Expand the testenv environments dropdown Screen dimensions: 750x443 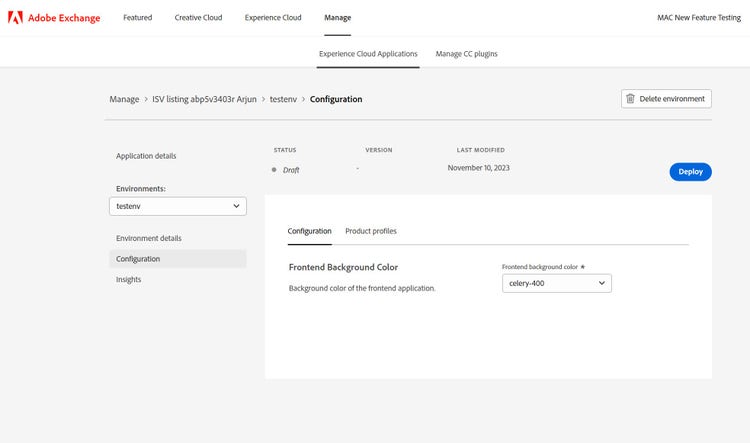point(178,206)
